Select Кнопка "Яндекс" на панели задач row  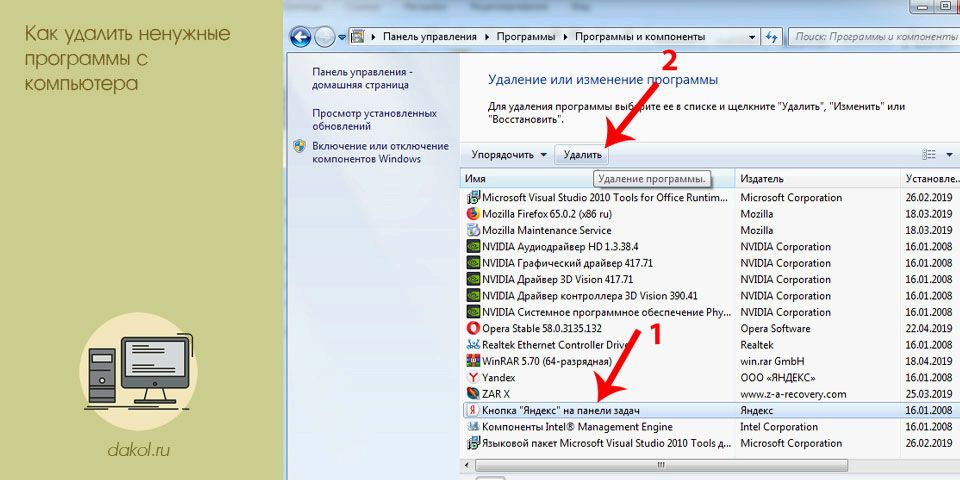coord(710,410)
